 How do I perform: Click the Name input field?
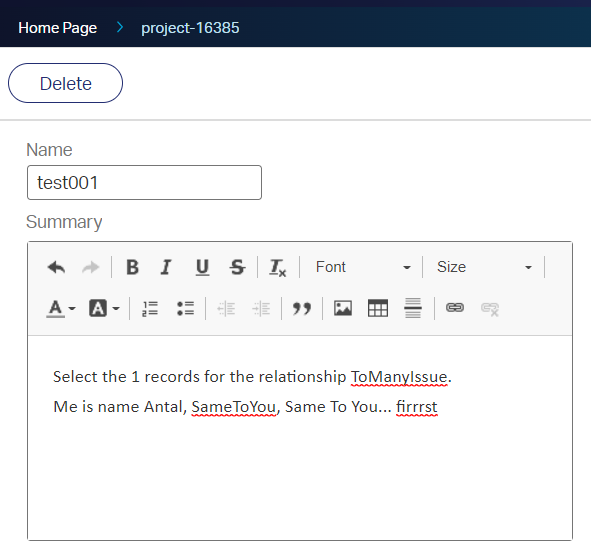(144, 182)
